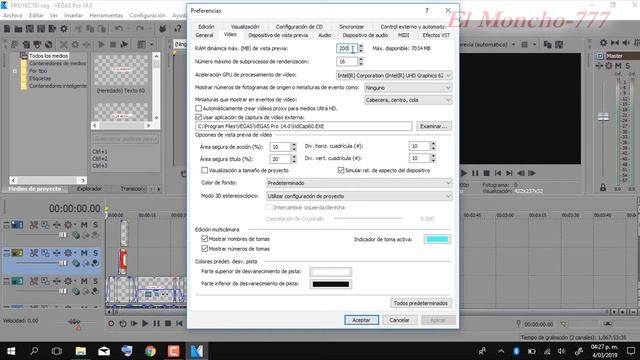Switch to the Efectos VST tab
This screenshot has height=360, width=640.
pyautogui.click(x=436, y=36)
